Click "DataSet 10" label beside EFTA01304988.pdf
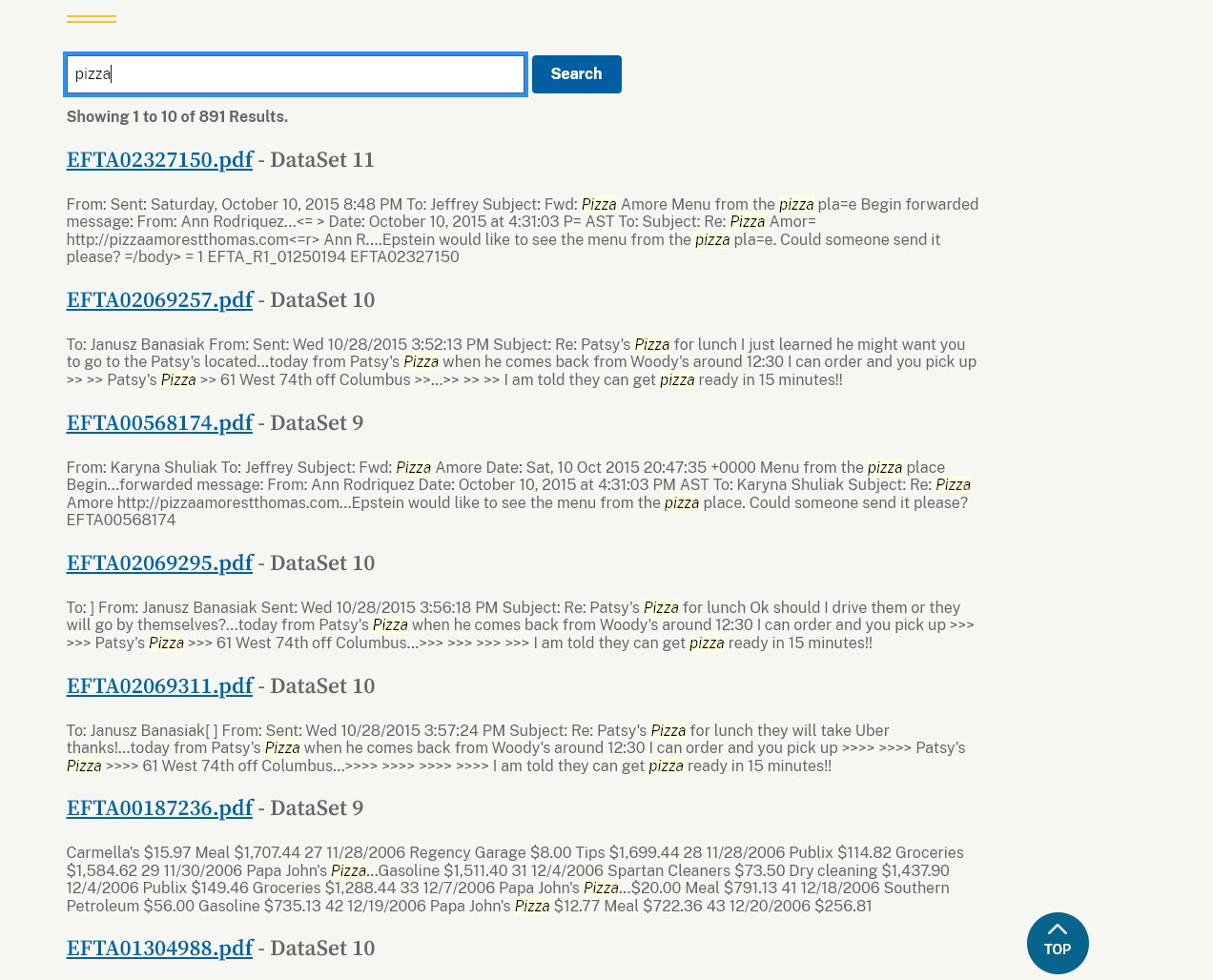The height and width of the screenshot is (980, 1213). 322,949
